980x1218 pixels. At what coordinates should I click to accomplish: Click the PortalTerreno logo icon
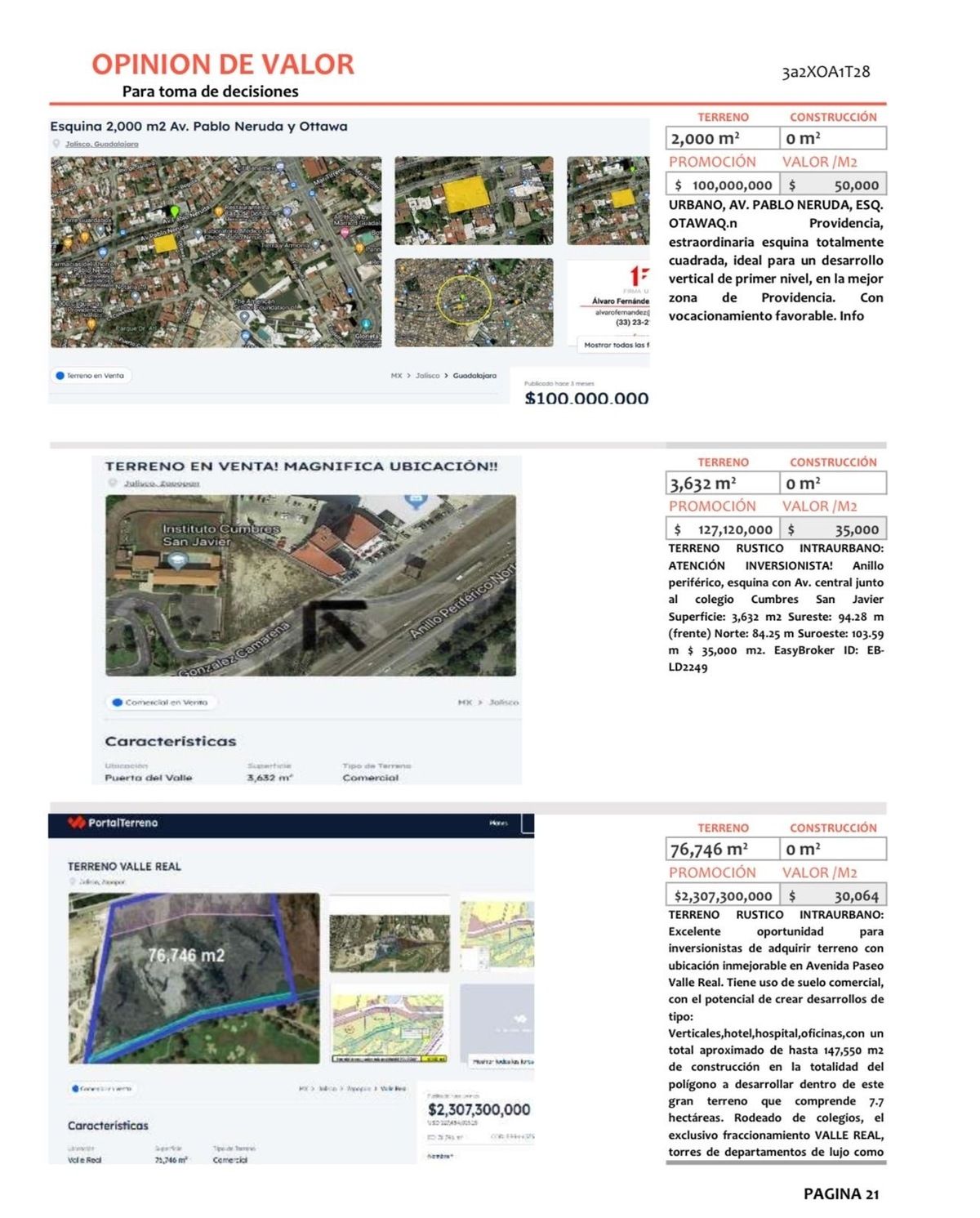pyautogui.click(x=76, y=823)
